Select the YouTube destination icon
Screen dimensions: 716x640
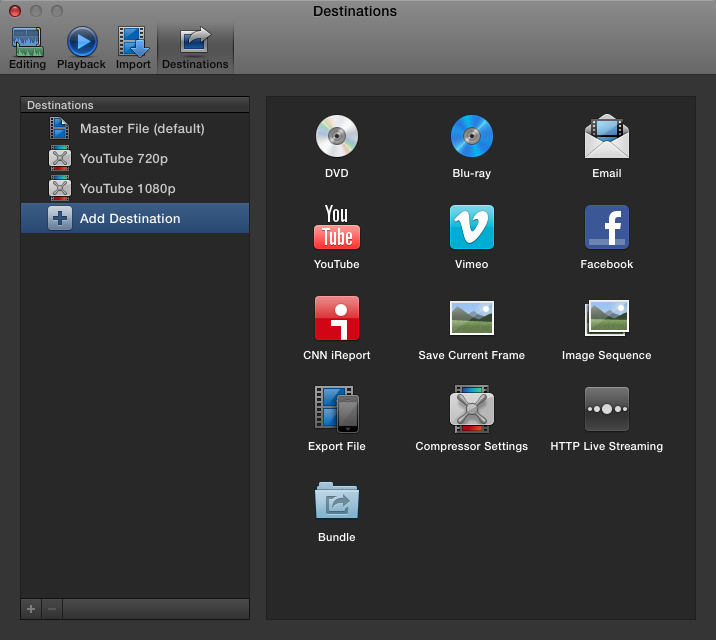click(337, 227)
